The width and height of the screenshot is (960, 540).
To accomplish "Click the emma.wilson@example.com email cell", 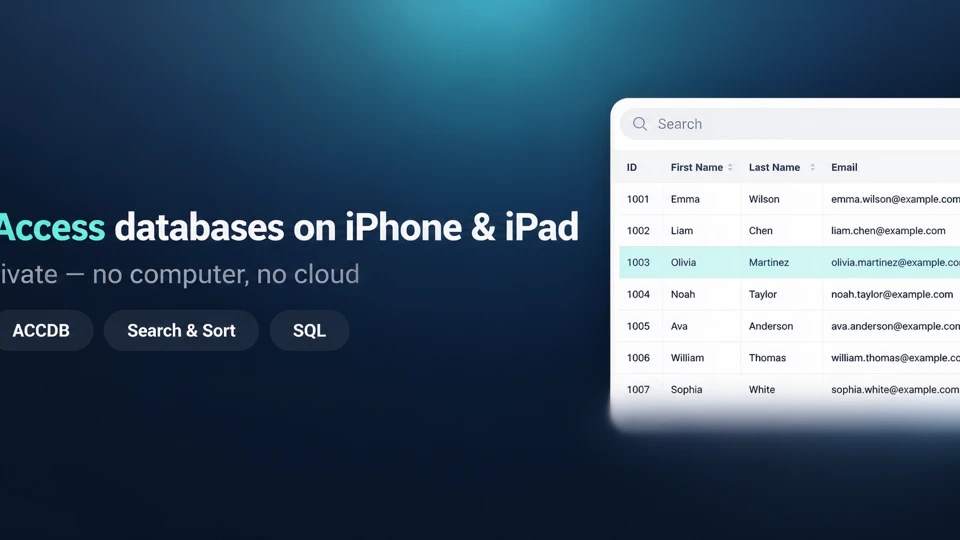I will pyautogui.click(x=895, y=199).
